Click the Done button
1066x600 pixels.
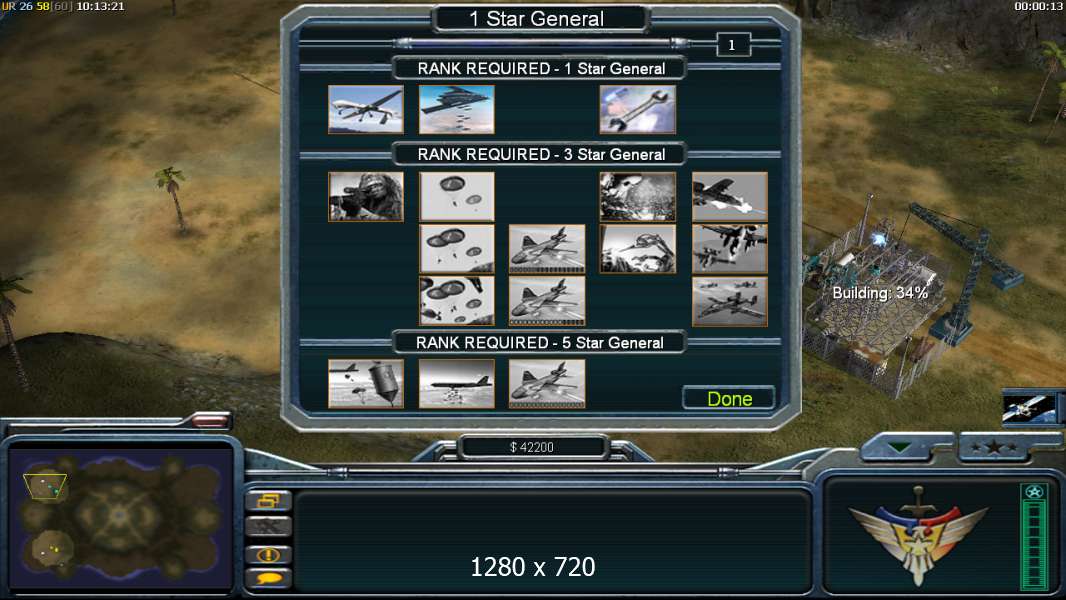coord(729,398)
